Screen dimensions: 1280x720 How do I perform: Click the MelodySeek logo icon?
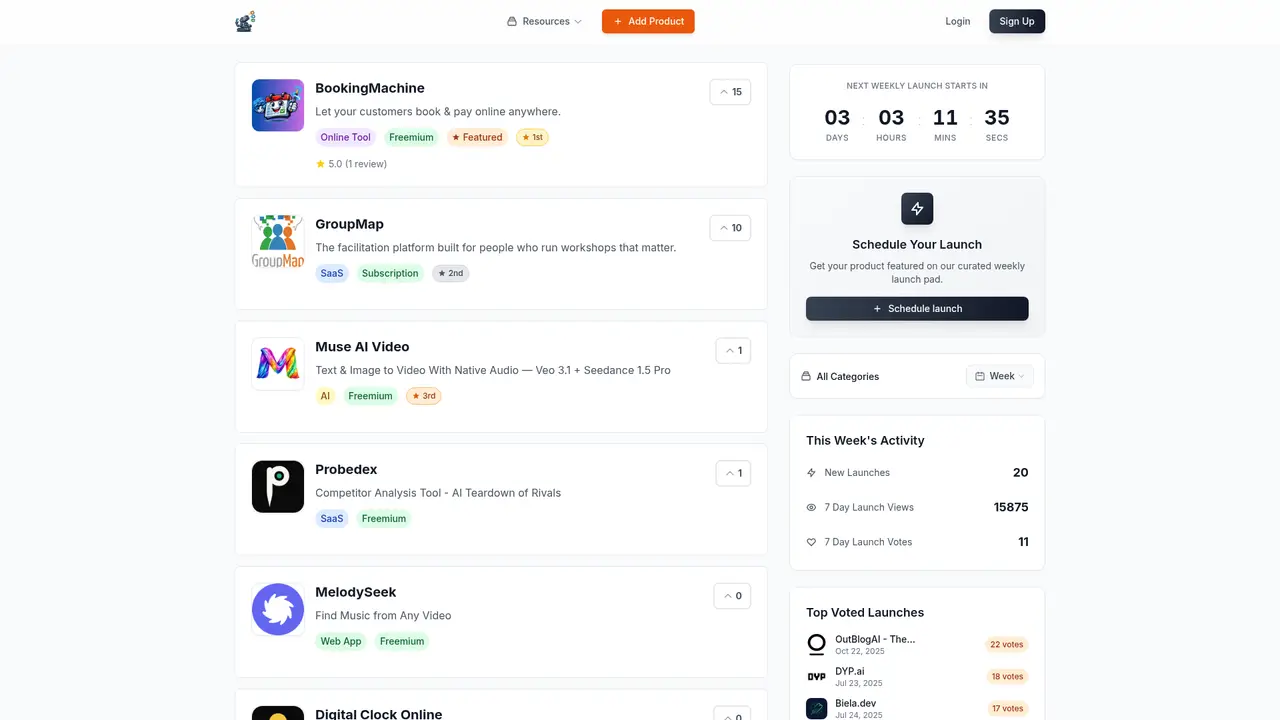[x=278, y=609]
